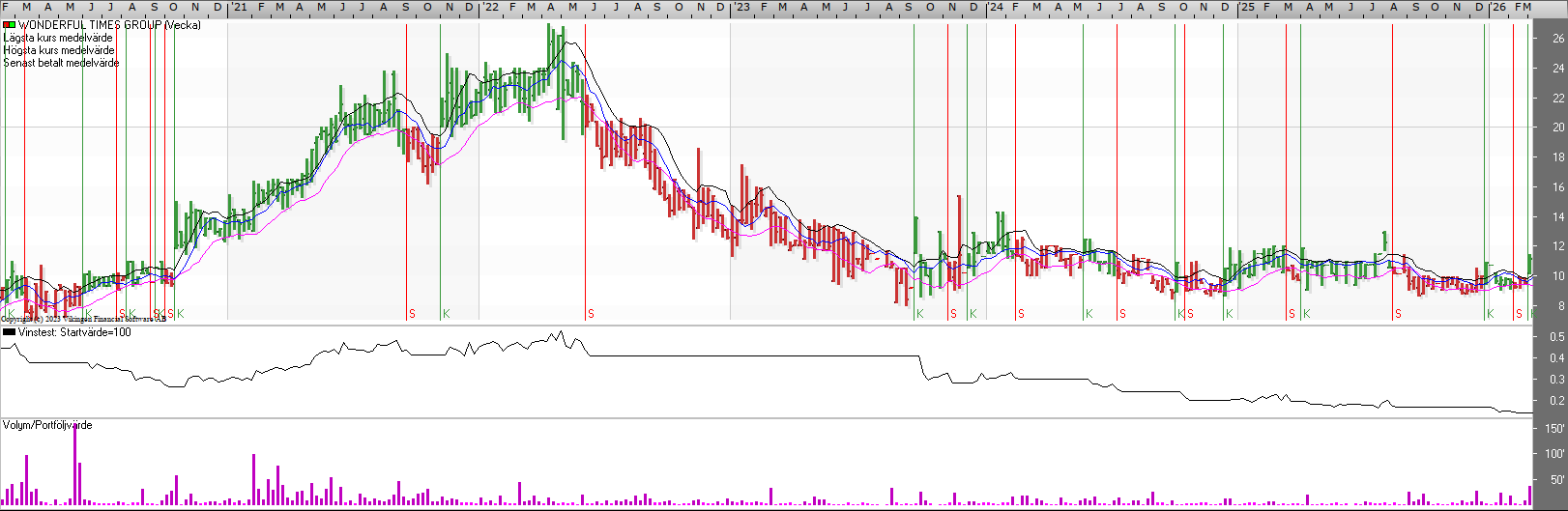Select the Volym/Portföljvärde panel label
Screen dimensions: 1568x511
point(47,425)
